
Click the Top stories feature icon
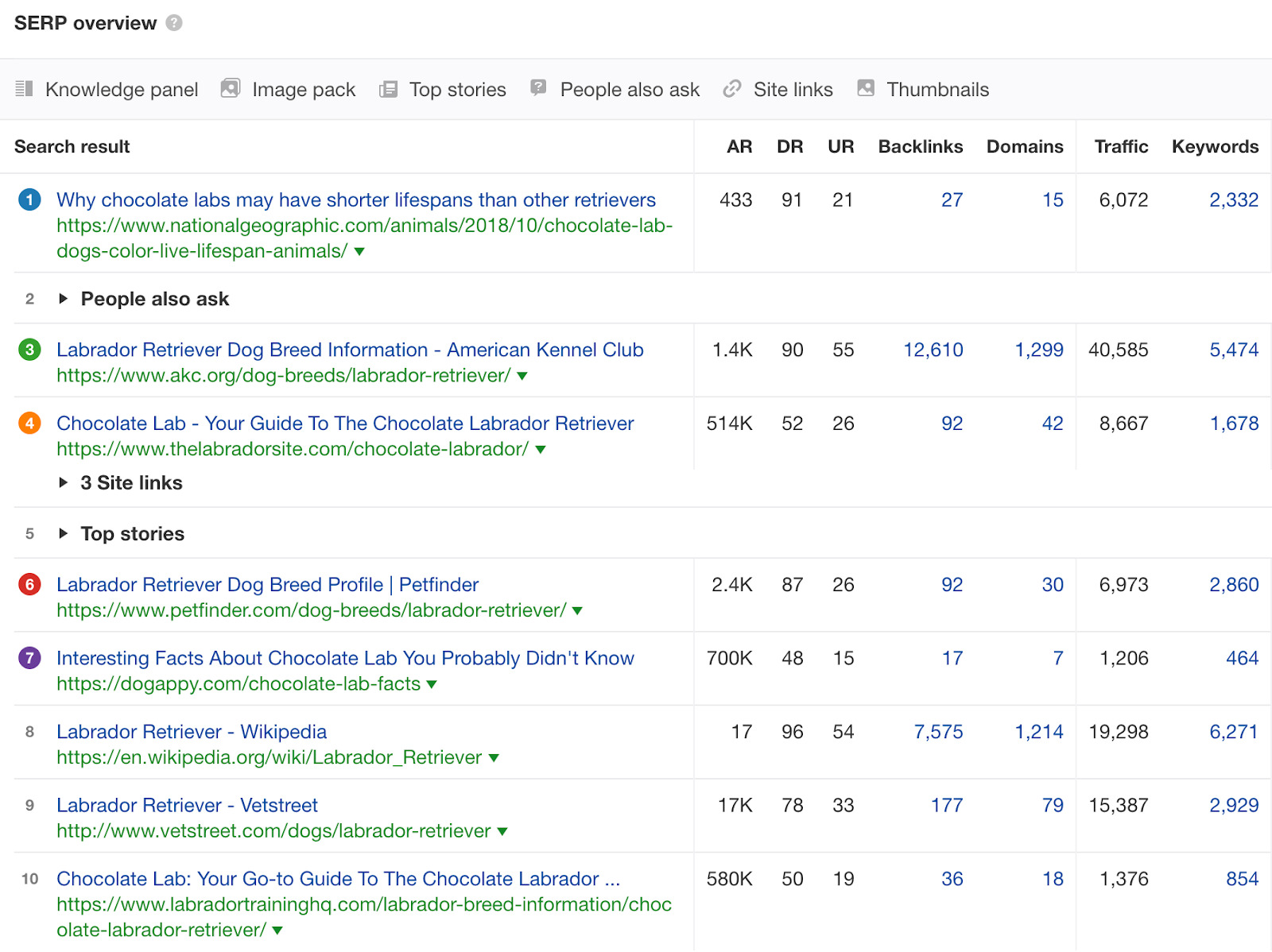click(389, 89)
